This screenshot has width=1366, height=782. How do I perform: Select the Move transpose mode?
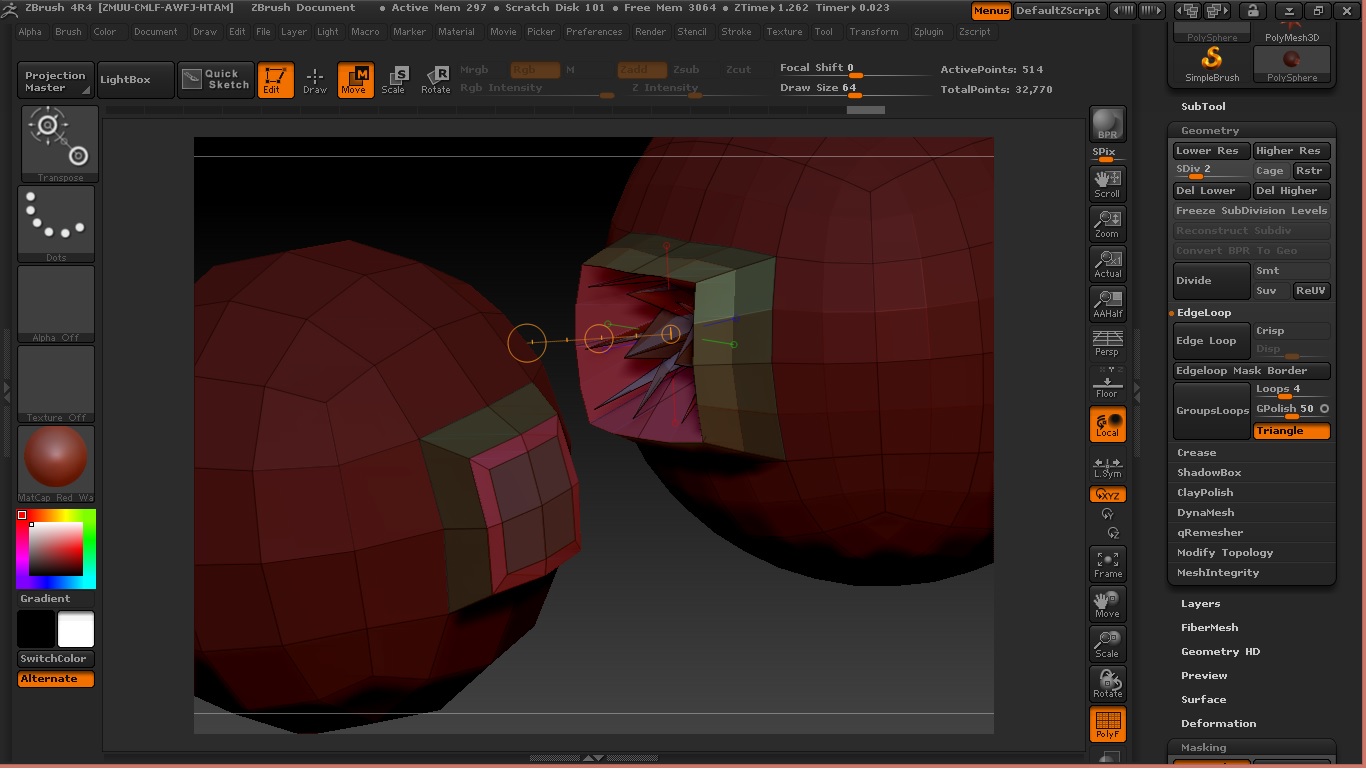coord(355,80)
